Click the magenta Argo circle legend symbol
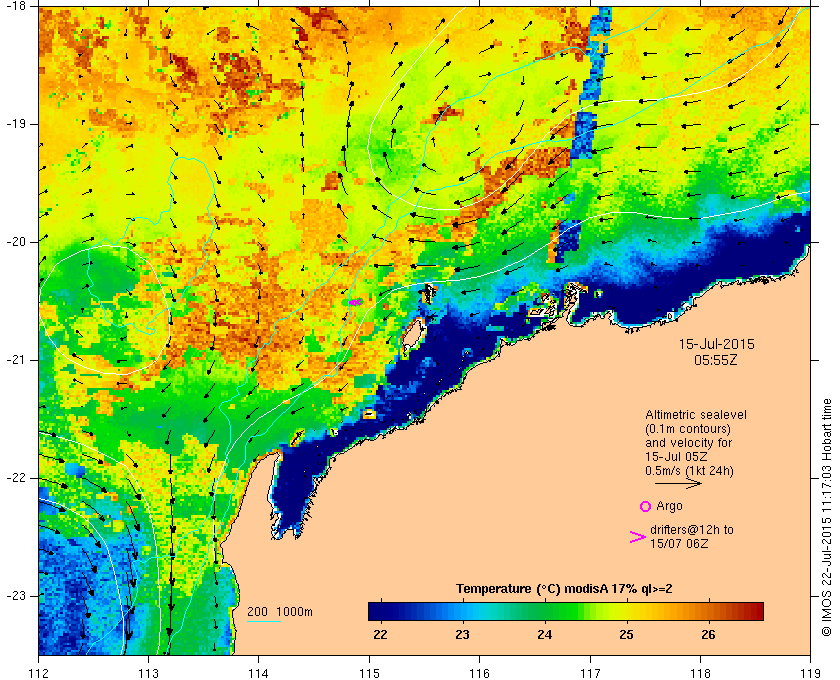Viewport: 840px width, 680px height. (x=645, y=506)
